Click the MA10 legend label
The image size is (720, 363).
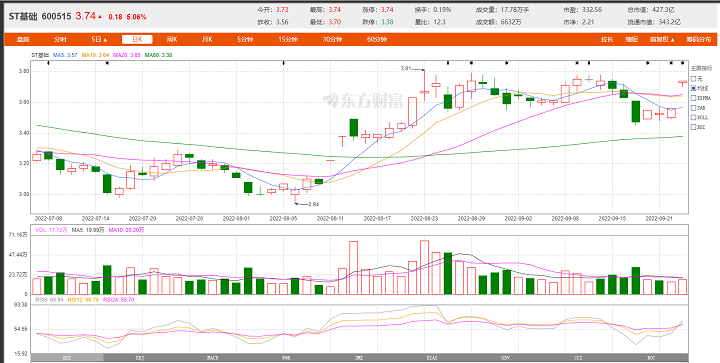pyautogui.click(x=96, y=55)
